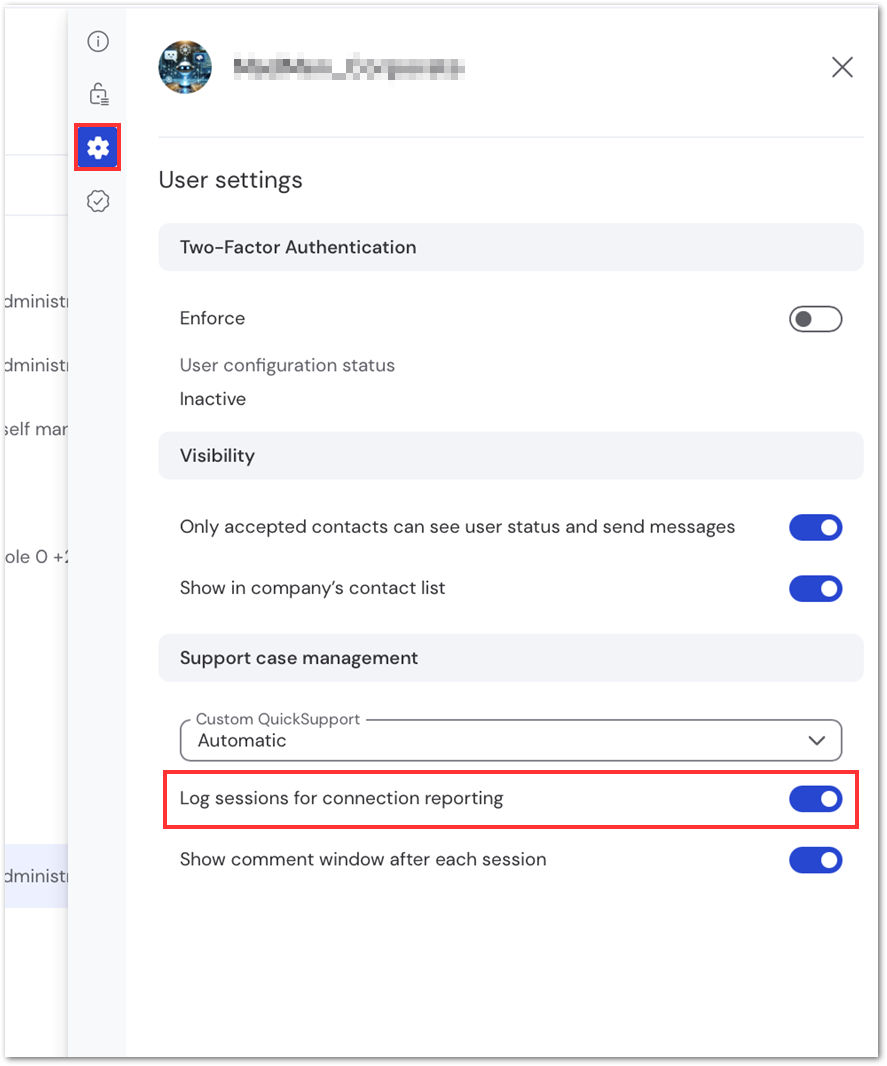Close the user settings panel
Viewport: 887px width, 1066px height.
click(x=842, y=67)
